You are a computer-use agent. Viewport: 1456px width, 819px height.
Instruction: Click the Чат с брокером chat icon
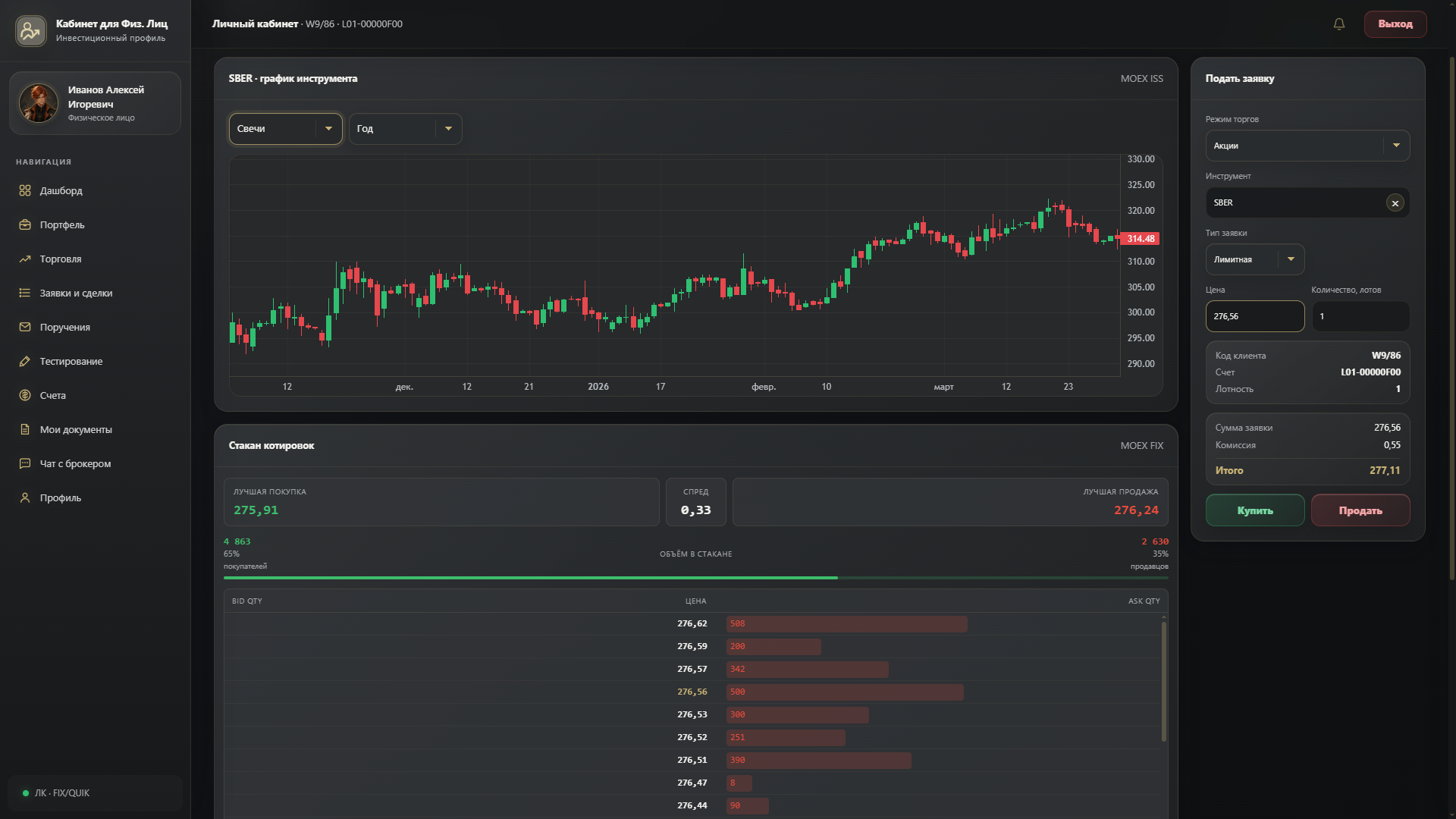coord(25,463)
